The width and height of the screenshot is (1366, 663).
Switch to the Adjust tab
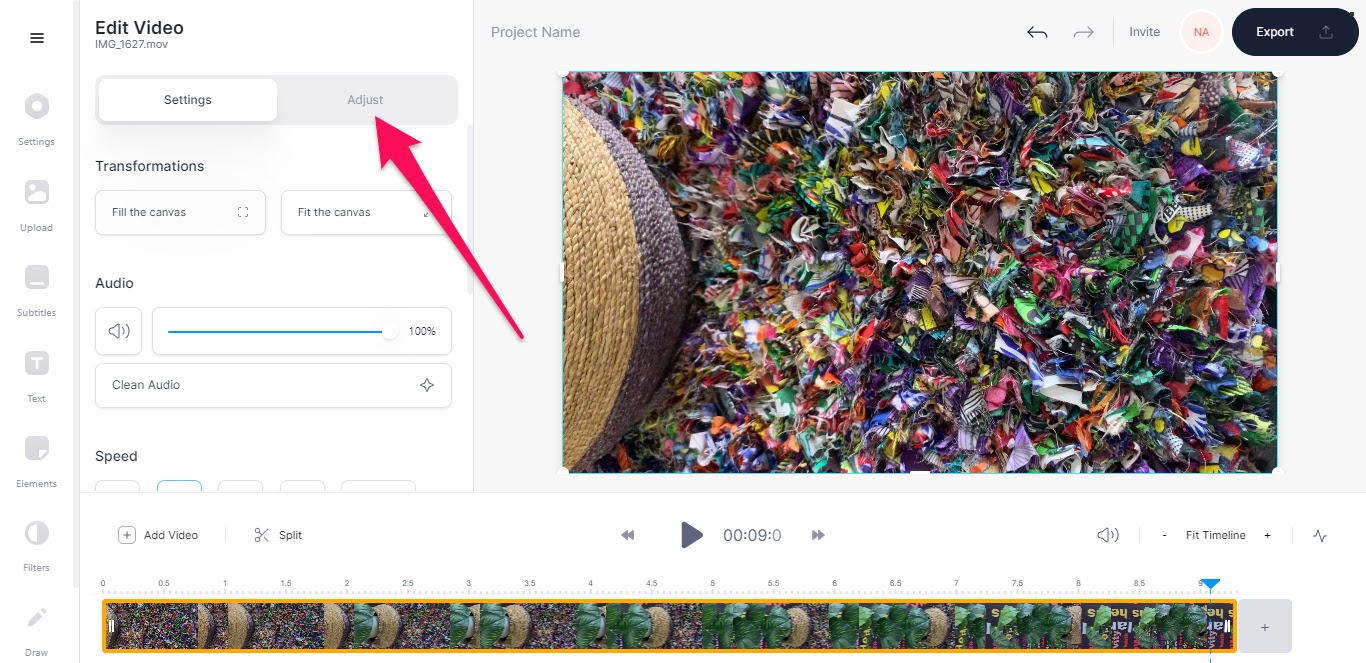(365, 100)
